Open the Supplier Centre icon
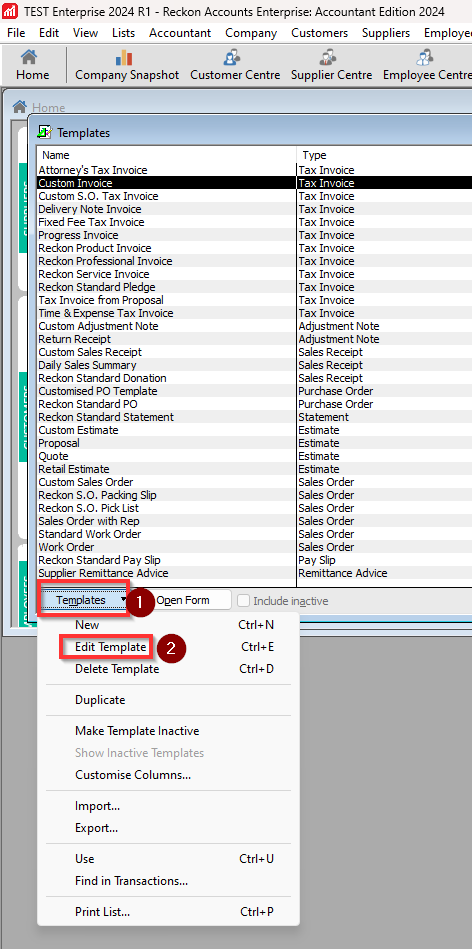 pos(332,65)
